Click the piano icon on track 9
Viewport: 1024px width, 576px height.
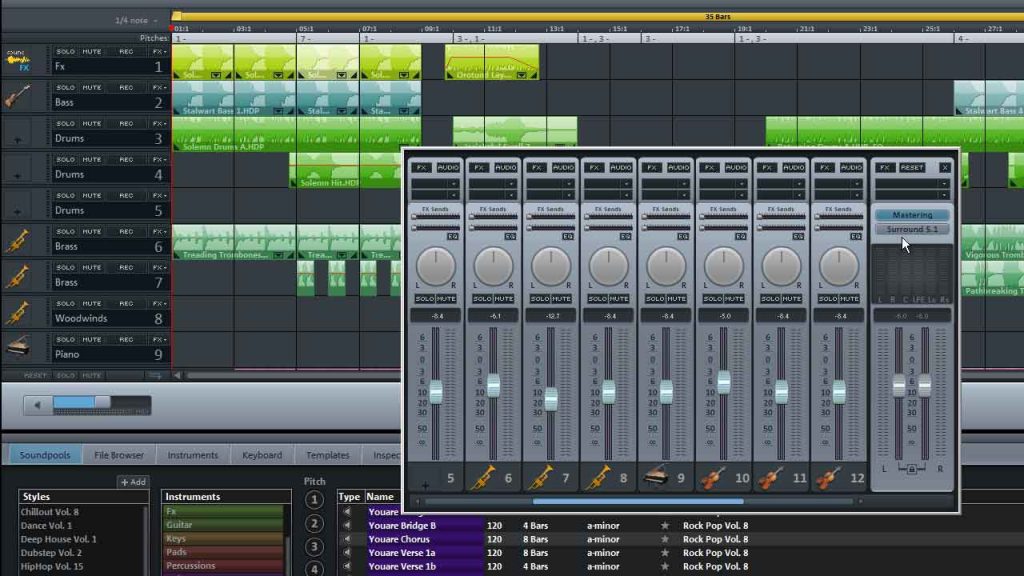click(16, 349)
